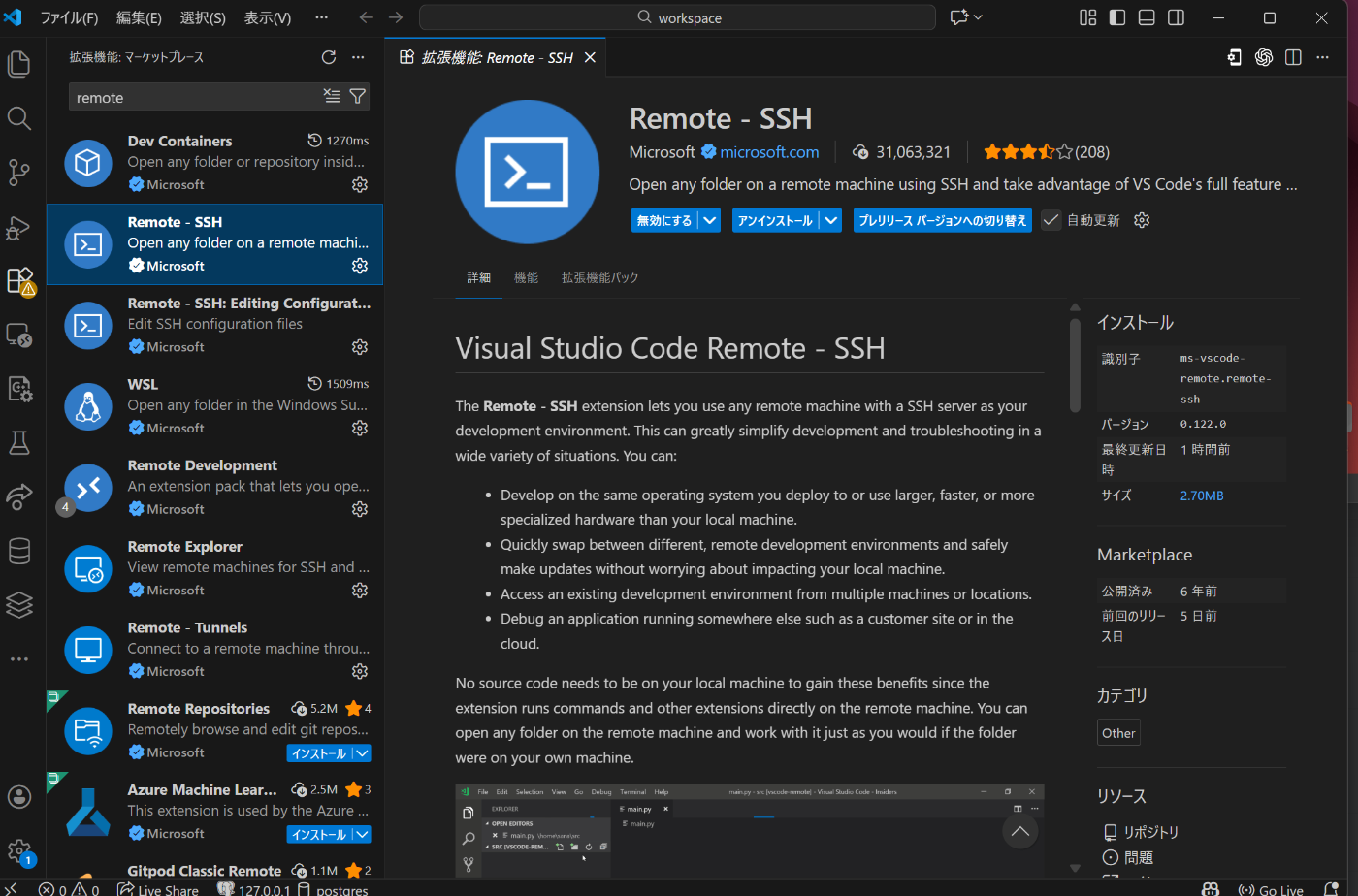This screenshot has width=1358, height=896.
Task: Refresh the extensions list
Action: pyautogui.click(x=329, y=57)
